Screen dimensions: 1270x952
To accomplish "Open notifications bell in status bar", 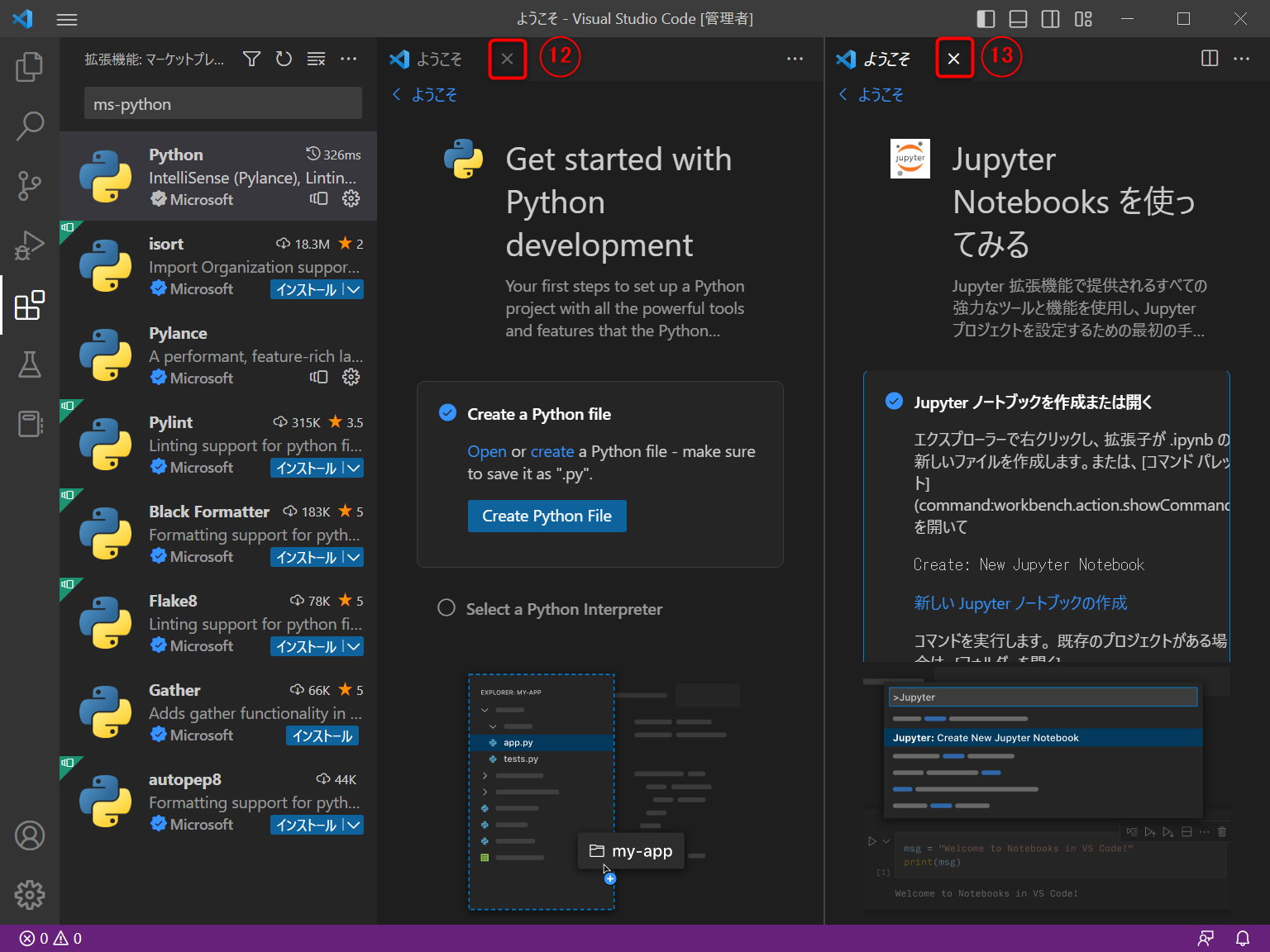I will pos(1243,938).
